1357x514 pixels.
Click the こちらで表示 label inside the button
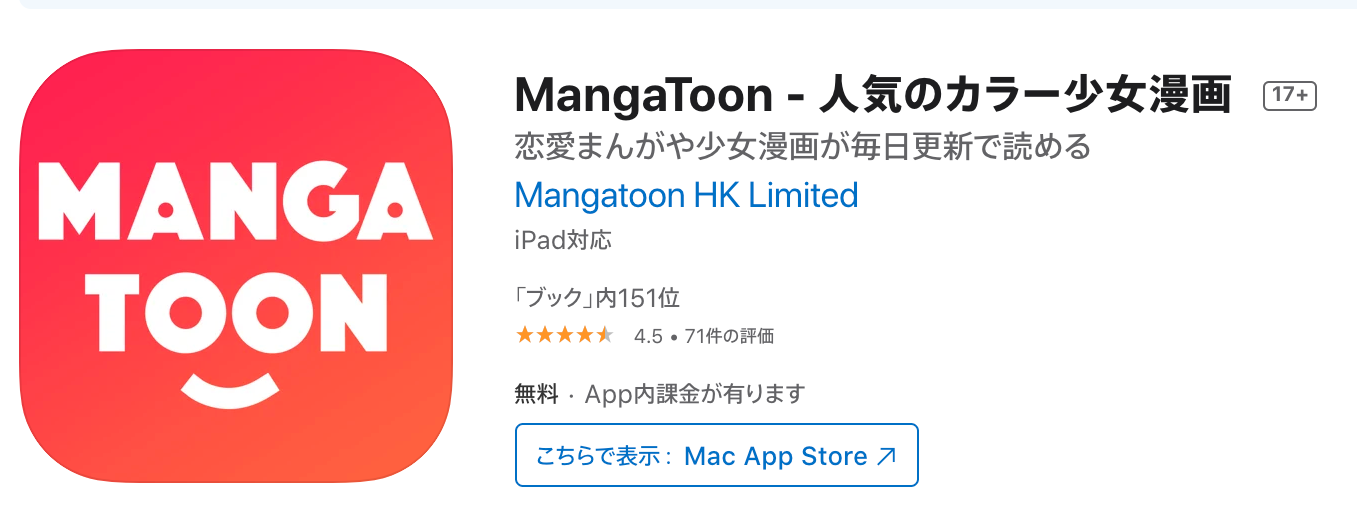pyautogui.click(x=597, y=457)
